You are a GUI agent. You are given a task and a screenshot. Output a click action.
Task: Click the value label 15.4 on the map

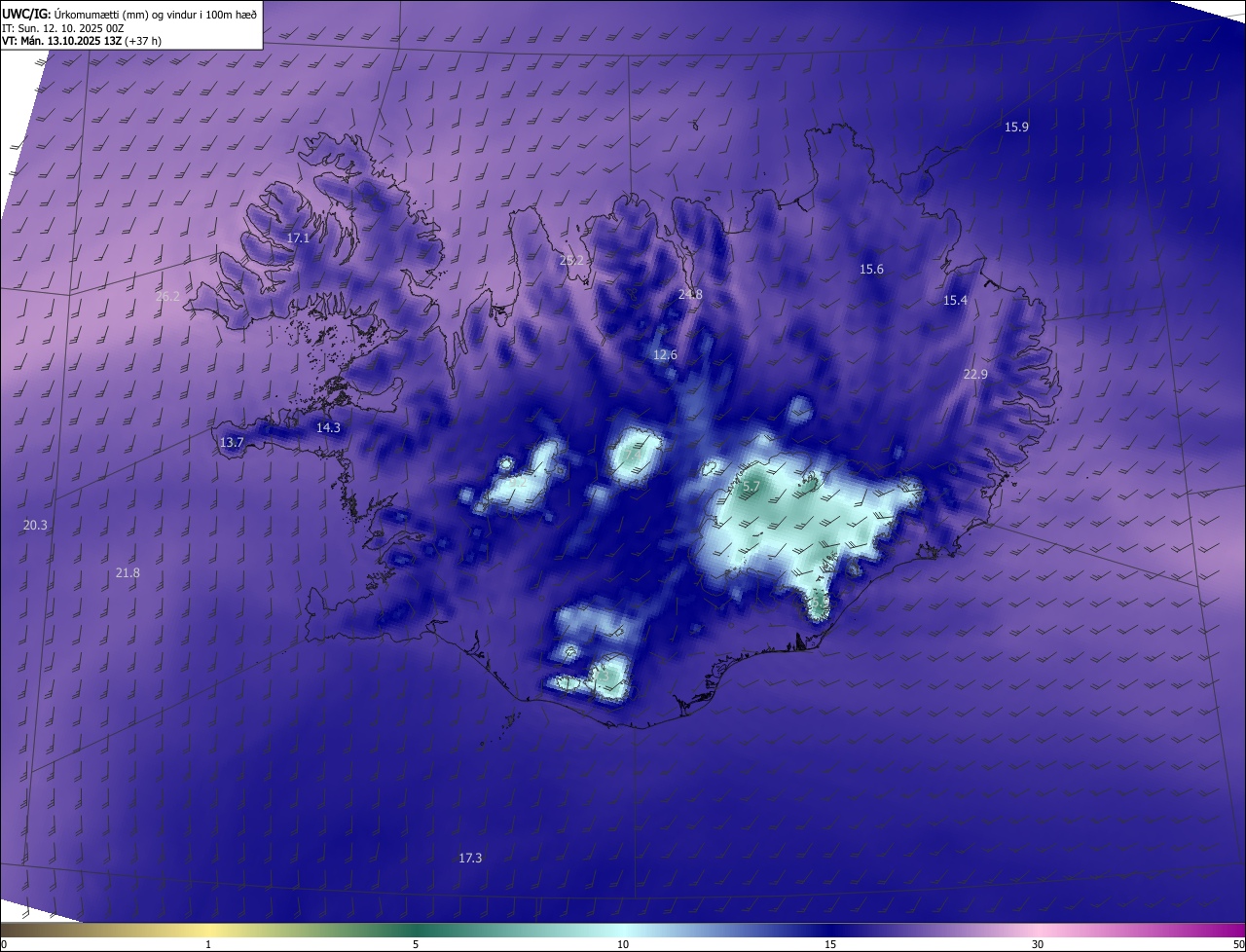tap(955, 301)
